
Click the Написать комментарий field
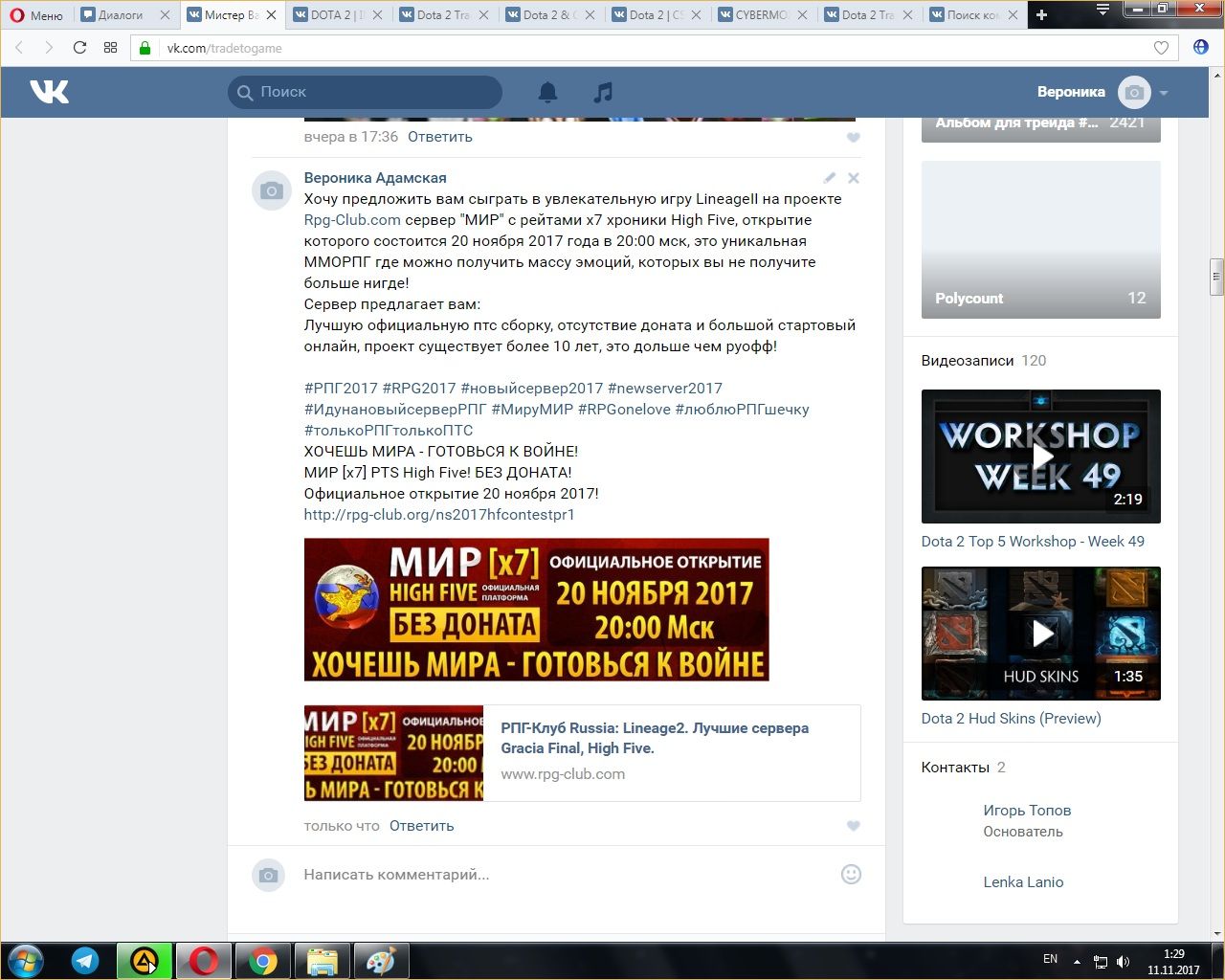[565, 875]
